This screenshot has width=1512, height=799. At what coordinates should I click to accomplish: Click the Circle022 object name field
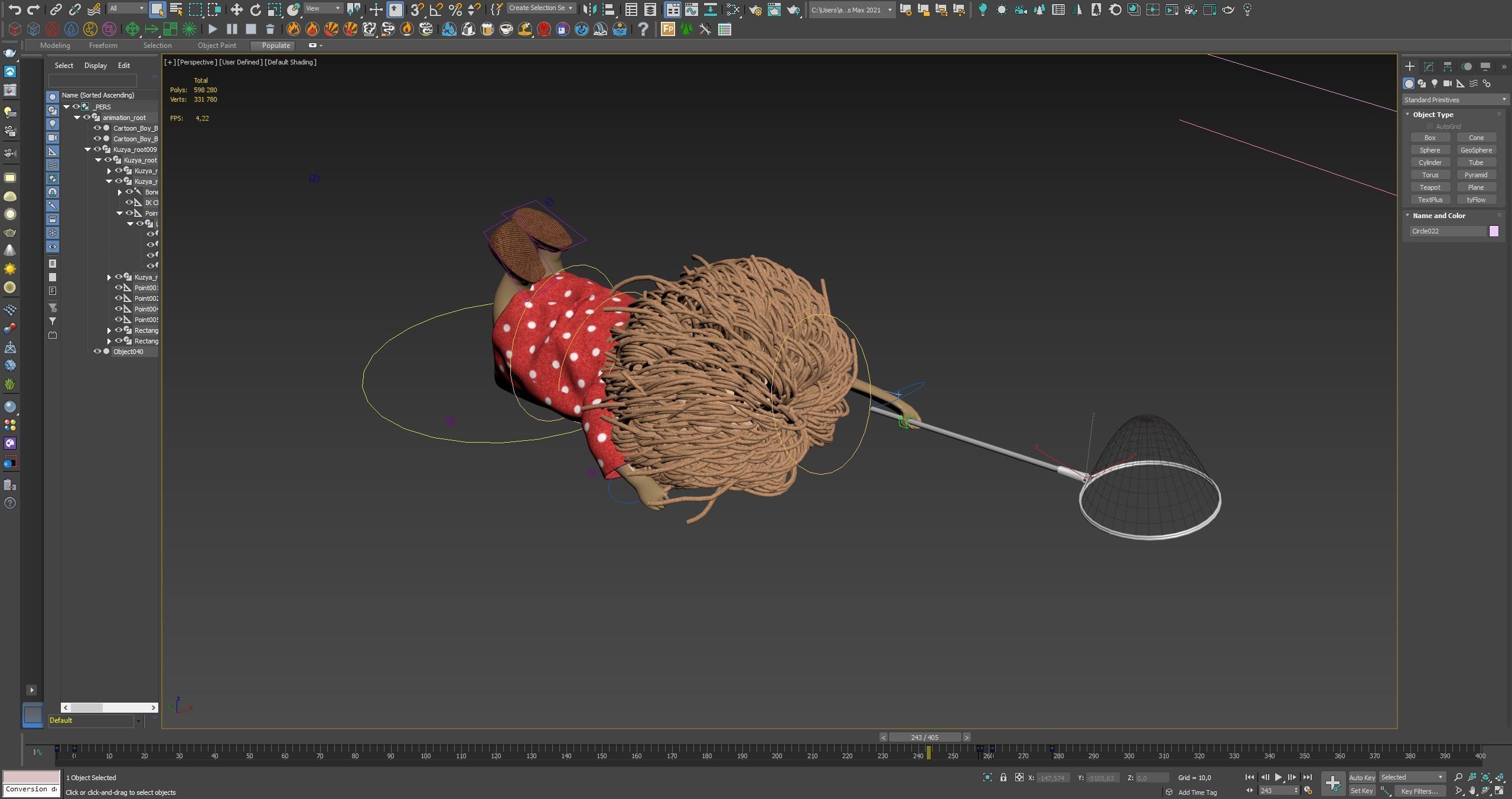point(1448,231)
